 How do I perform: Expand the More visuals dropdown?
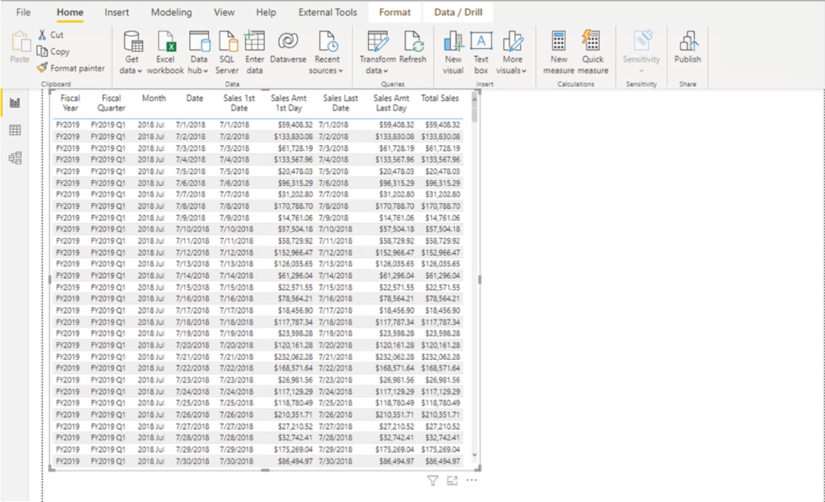click(511, 71)
